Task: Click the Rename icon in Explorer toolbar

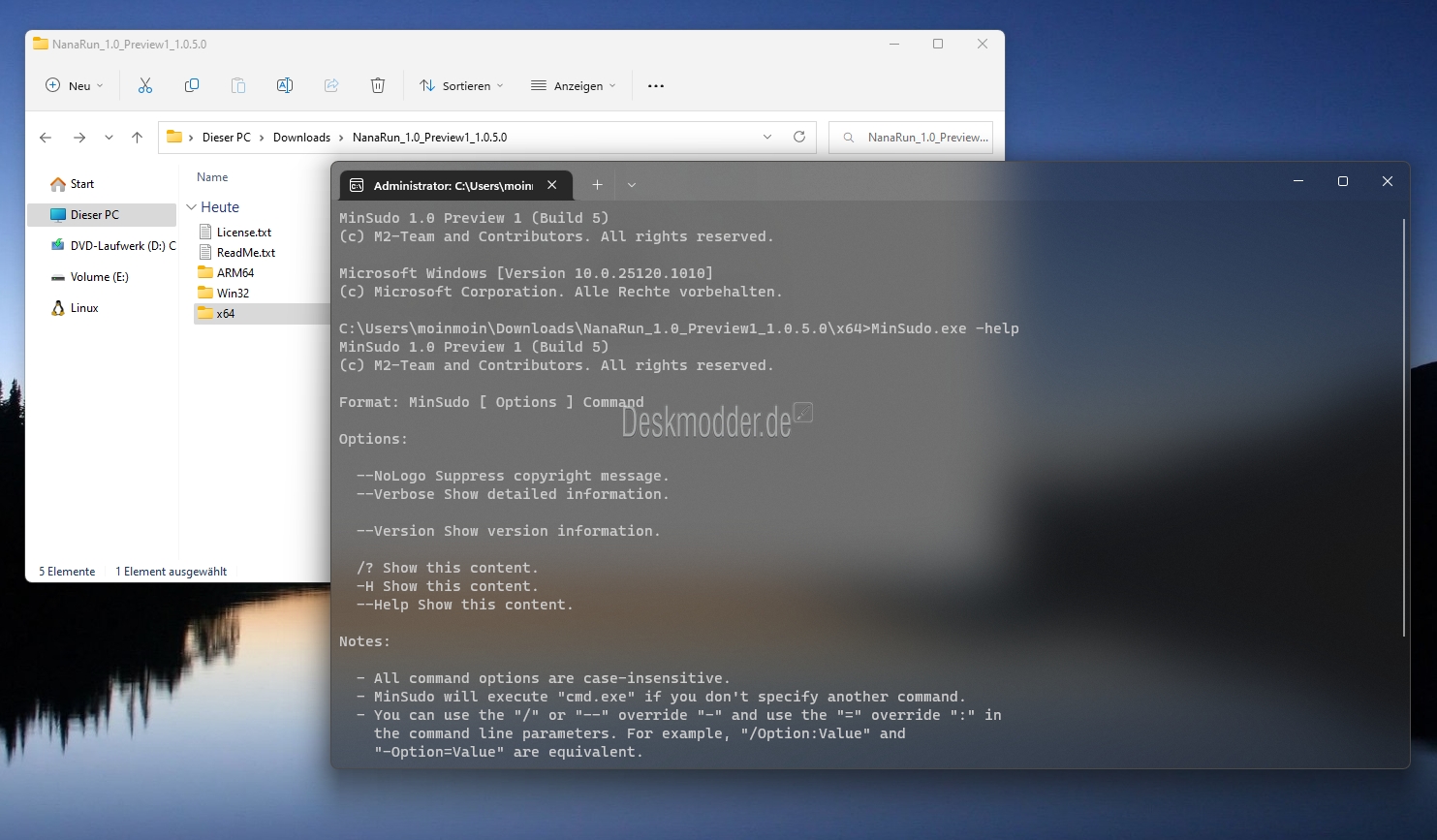Action: pos(285,85)
